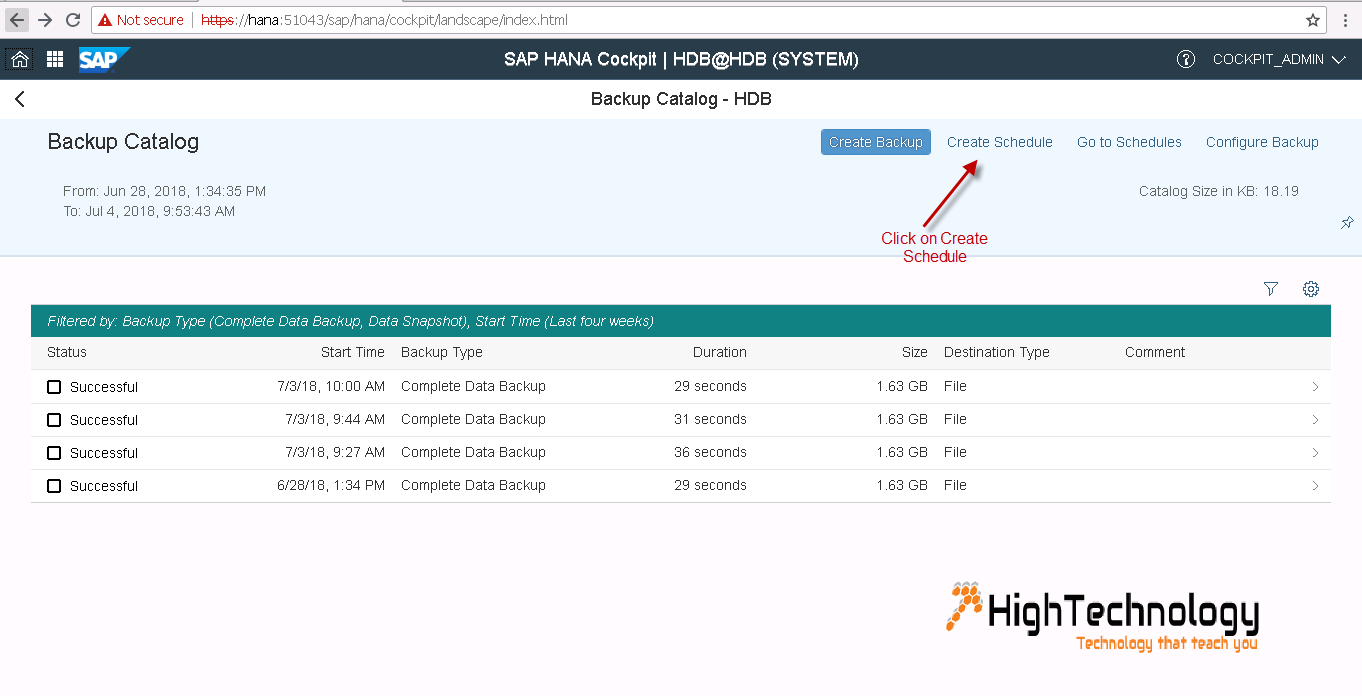Click the Status column header
Image resolution: width=1362 pixels, height=696 pixels.
click(67, 352)
